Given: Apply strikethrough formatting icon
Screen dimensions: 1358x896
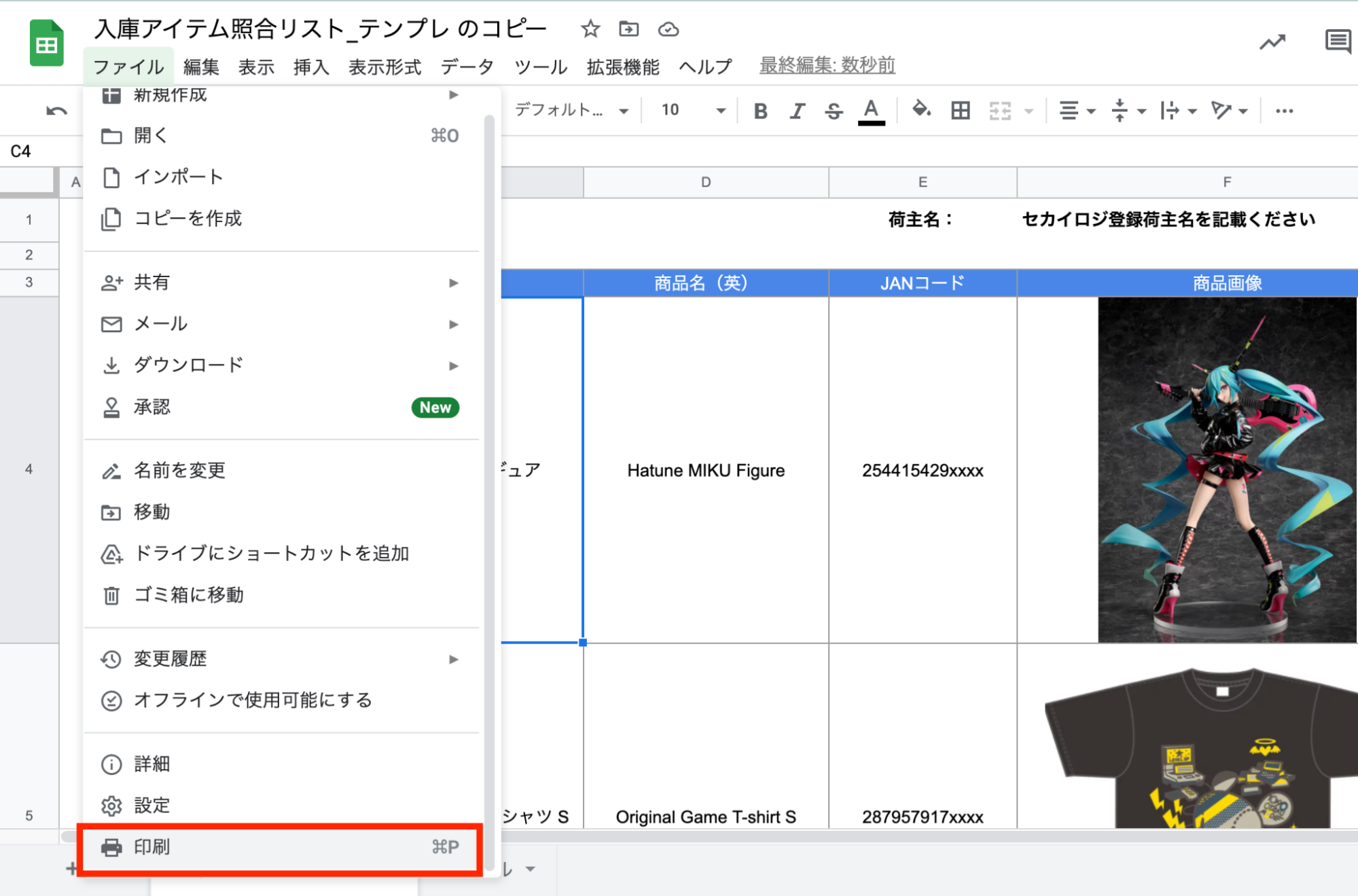Looking at the screenshot, I should [x=833, y=111].
